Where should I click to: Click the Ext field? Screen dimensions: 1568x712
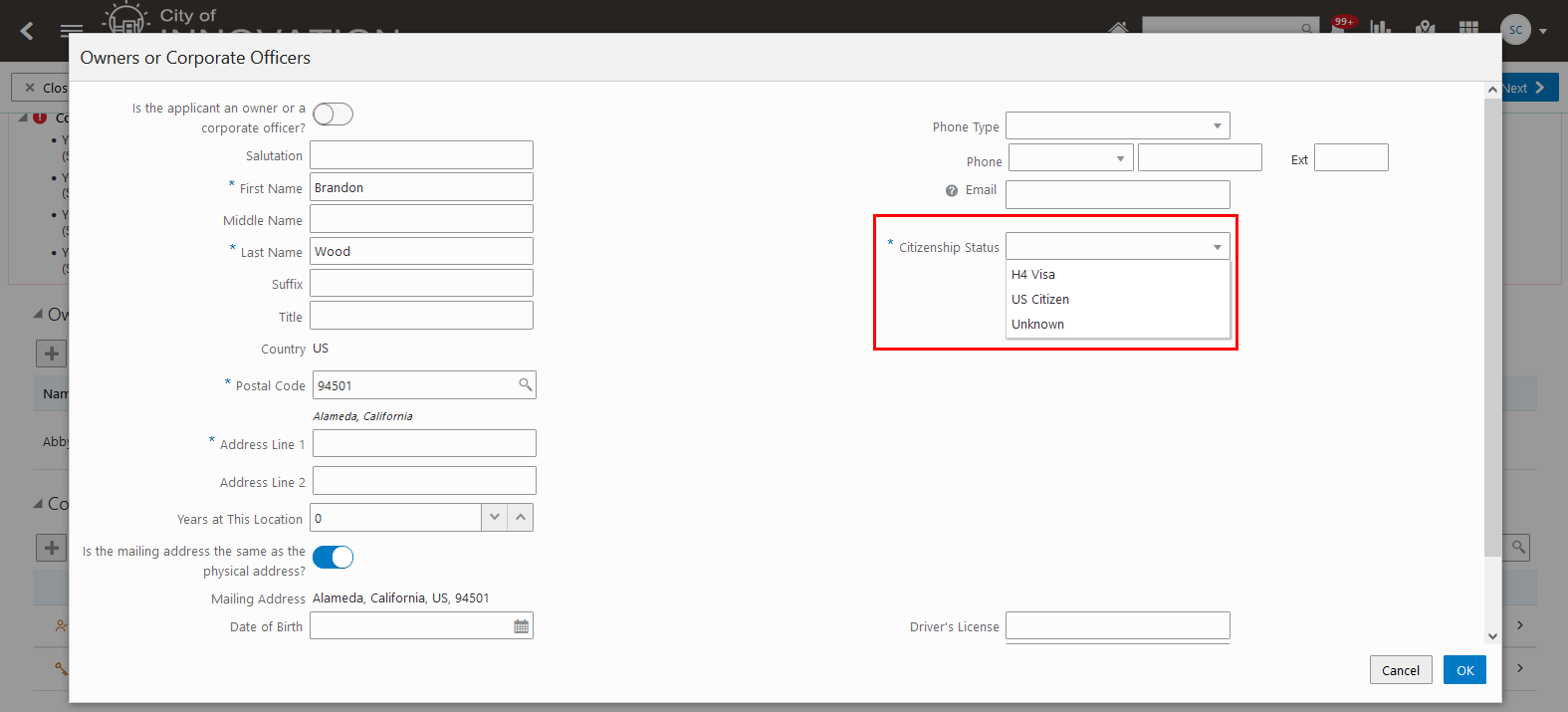tap(1351, 157)
